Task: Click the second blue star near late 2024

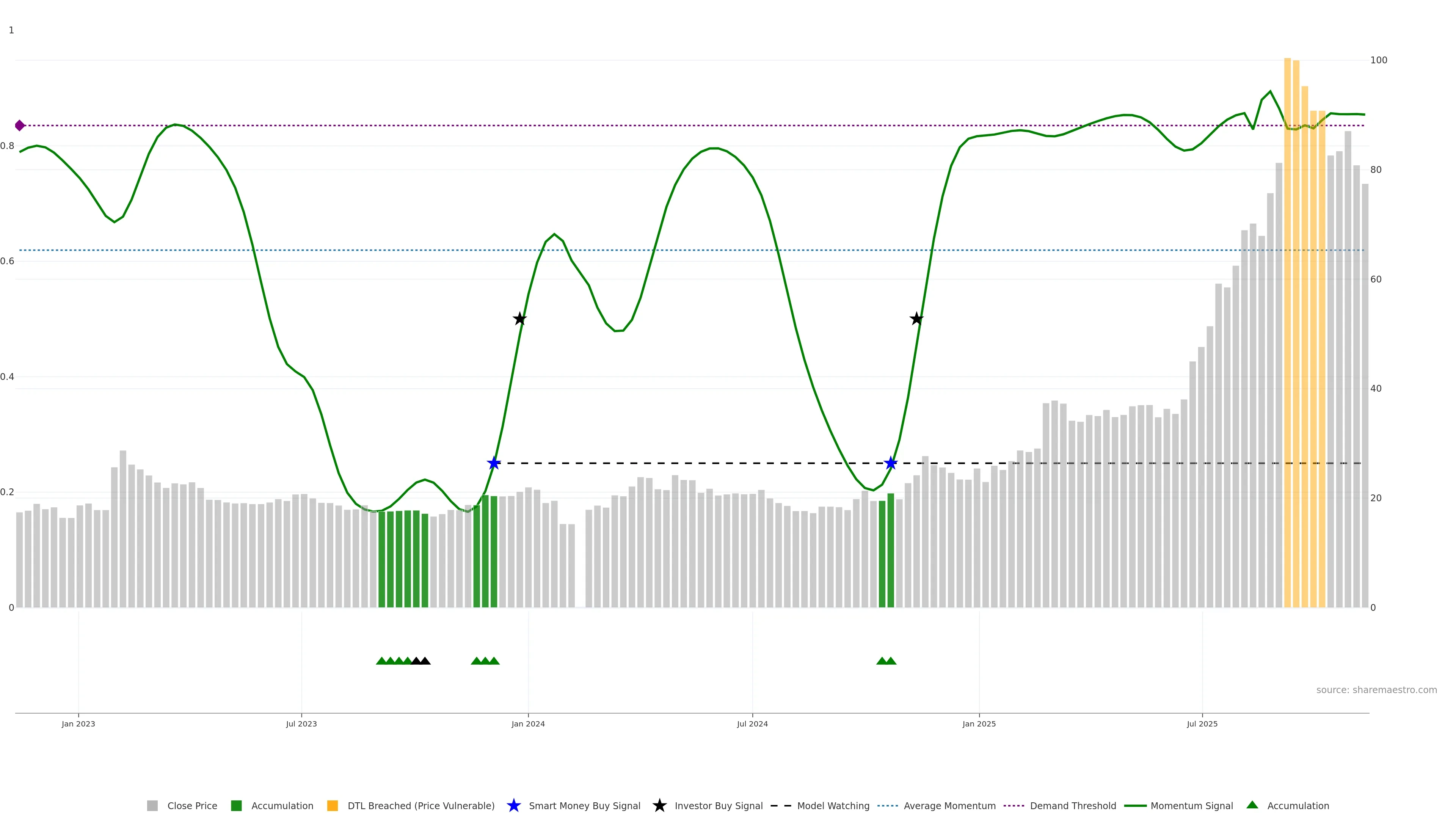Action: point(890,463)
